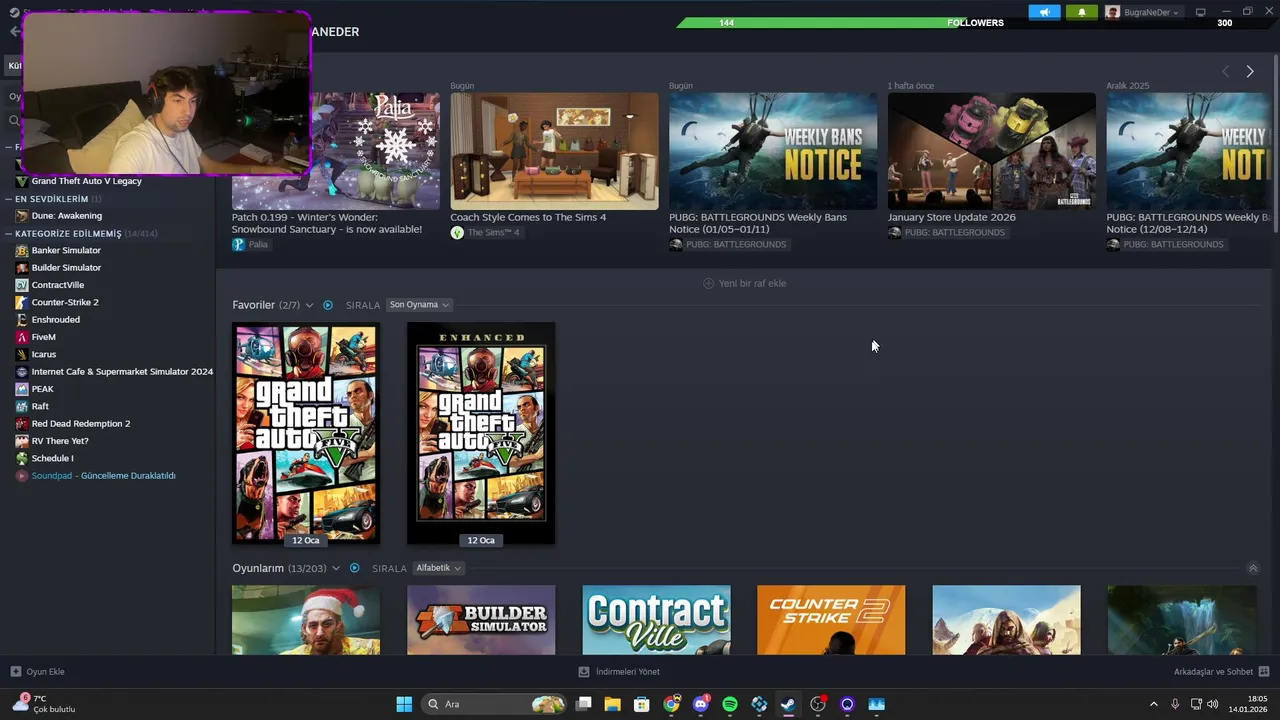Open Coach Style Sims 4 news image
Image resolution: width=1280 pixels, height=720 pixels.
point(554,151)
